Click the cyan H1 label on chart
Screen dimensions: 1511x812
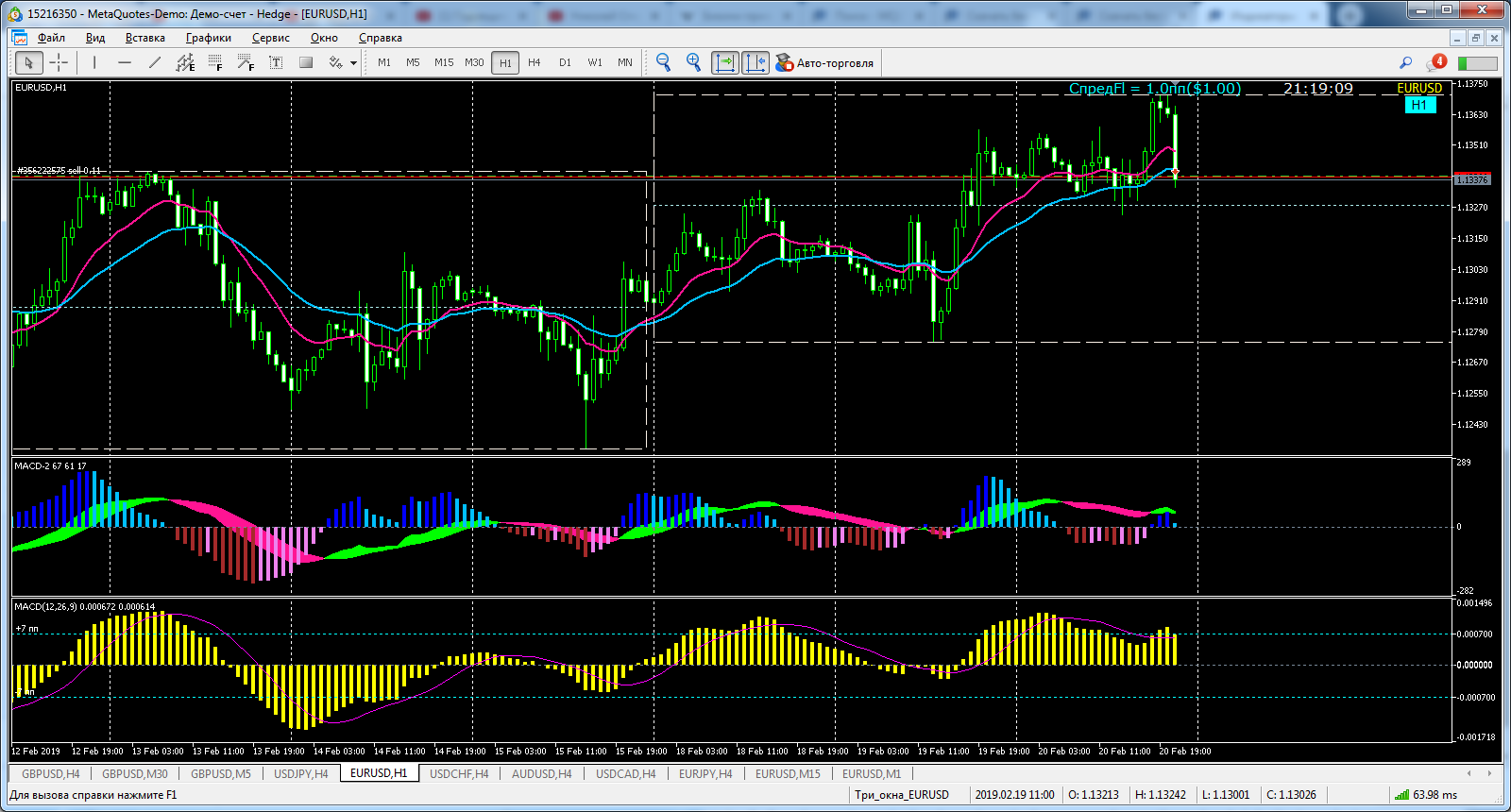(1419, 105)
